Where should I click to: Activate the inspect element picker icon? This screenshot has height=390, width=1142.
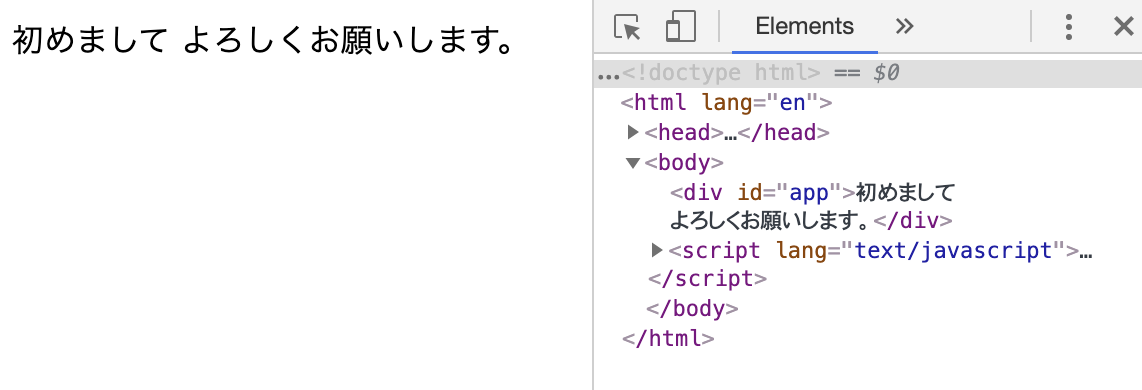627,27
